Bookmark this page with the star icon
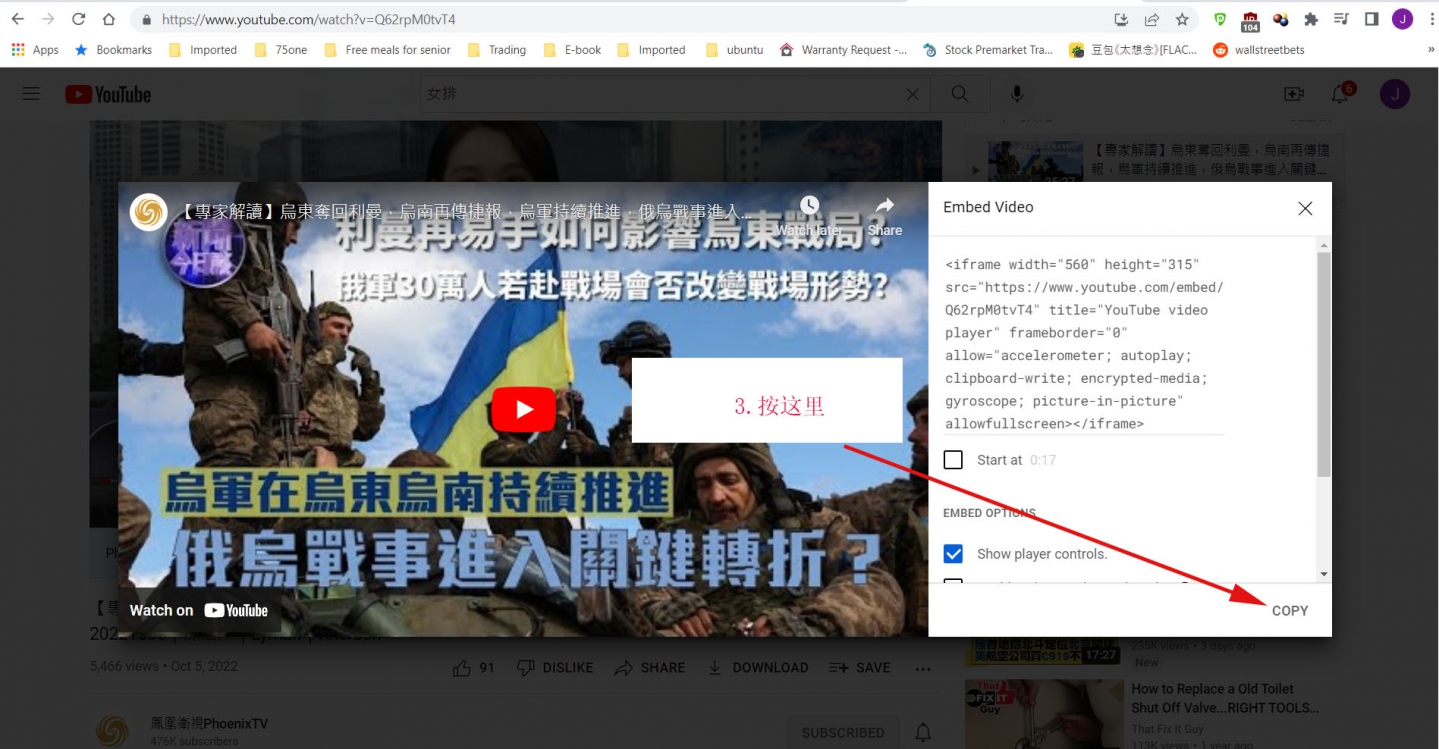The image size is (1439, 749). point(1182,19)
